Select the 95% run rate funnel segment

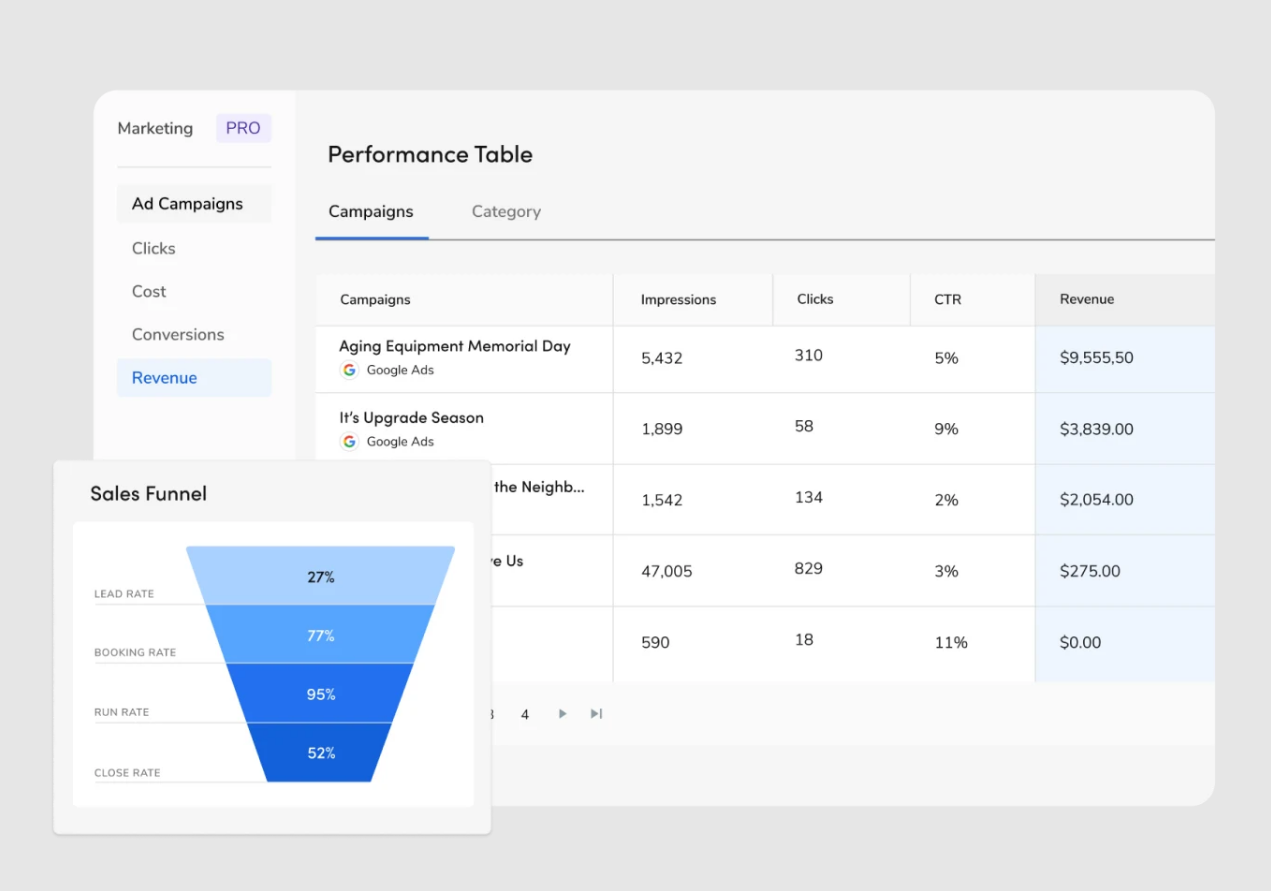[321, 694]
